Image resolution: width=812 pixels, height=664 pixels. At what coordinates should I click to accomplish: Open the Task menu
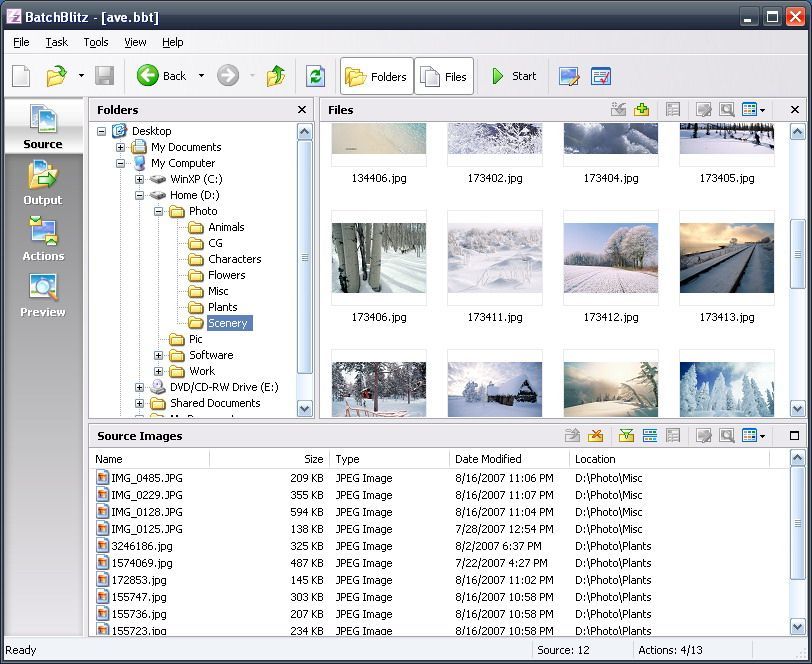point(57,42)
